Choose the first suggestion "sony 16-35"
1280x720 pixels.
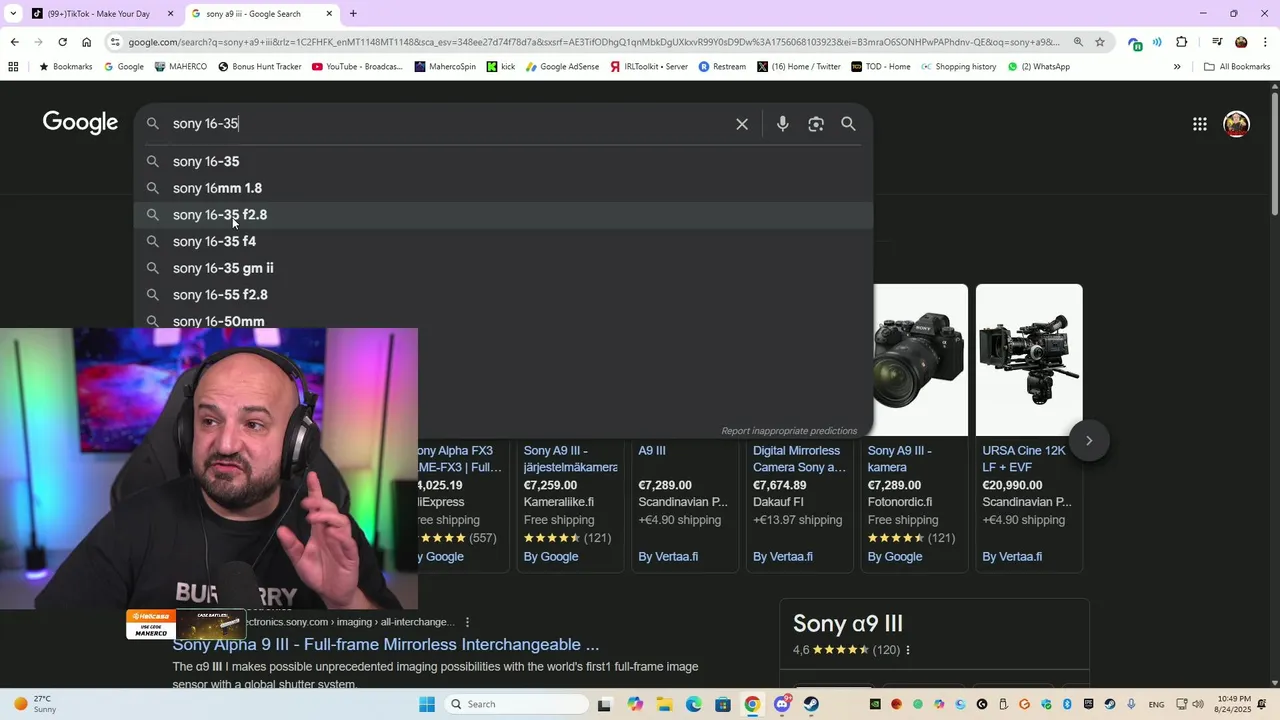pos(504,161)
